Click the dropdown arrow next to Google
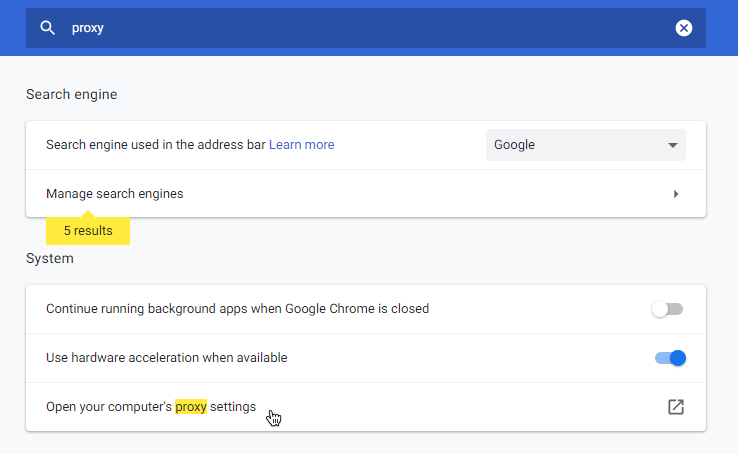 673,145
